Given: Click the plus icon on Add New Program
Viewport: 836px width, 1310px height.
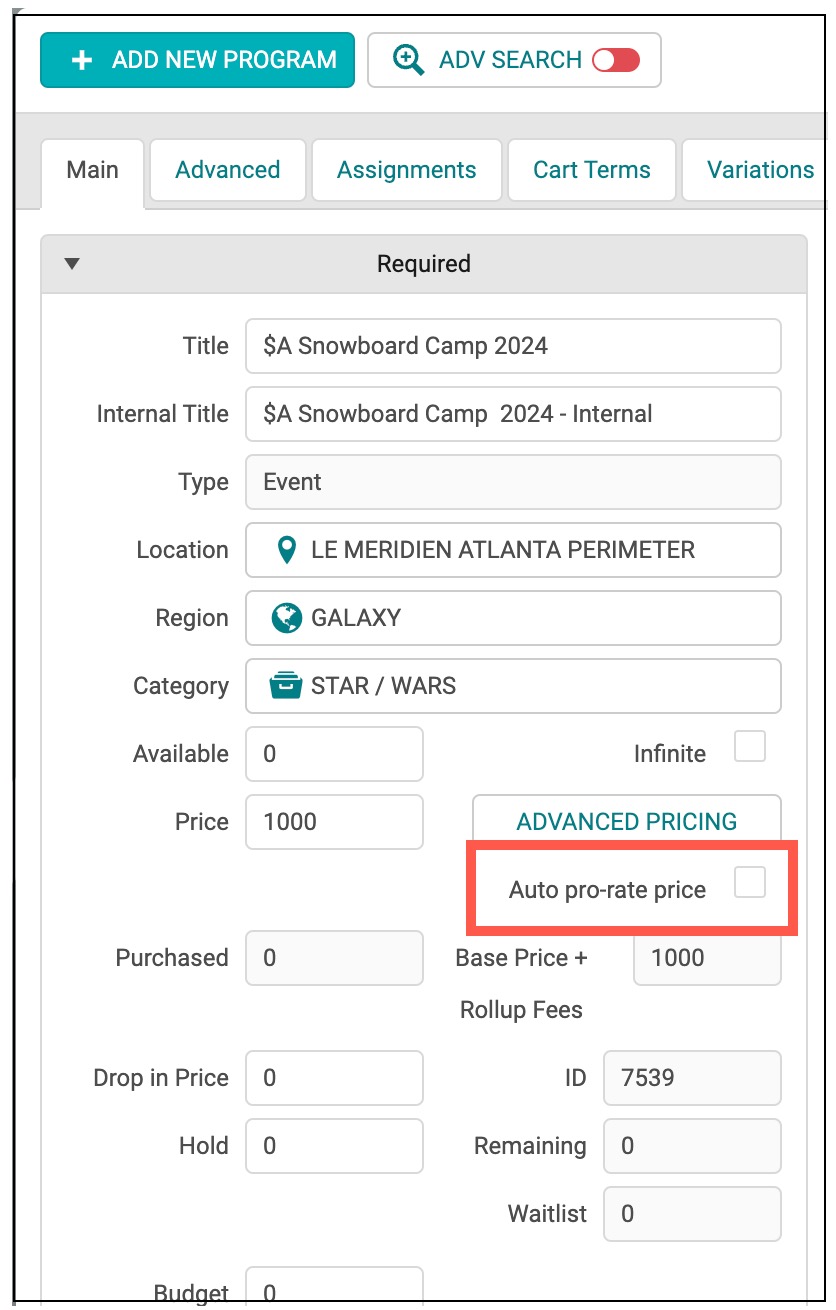Looking at the screenshot, I should 82,60.
